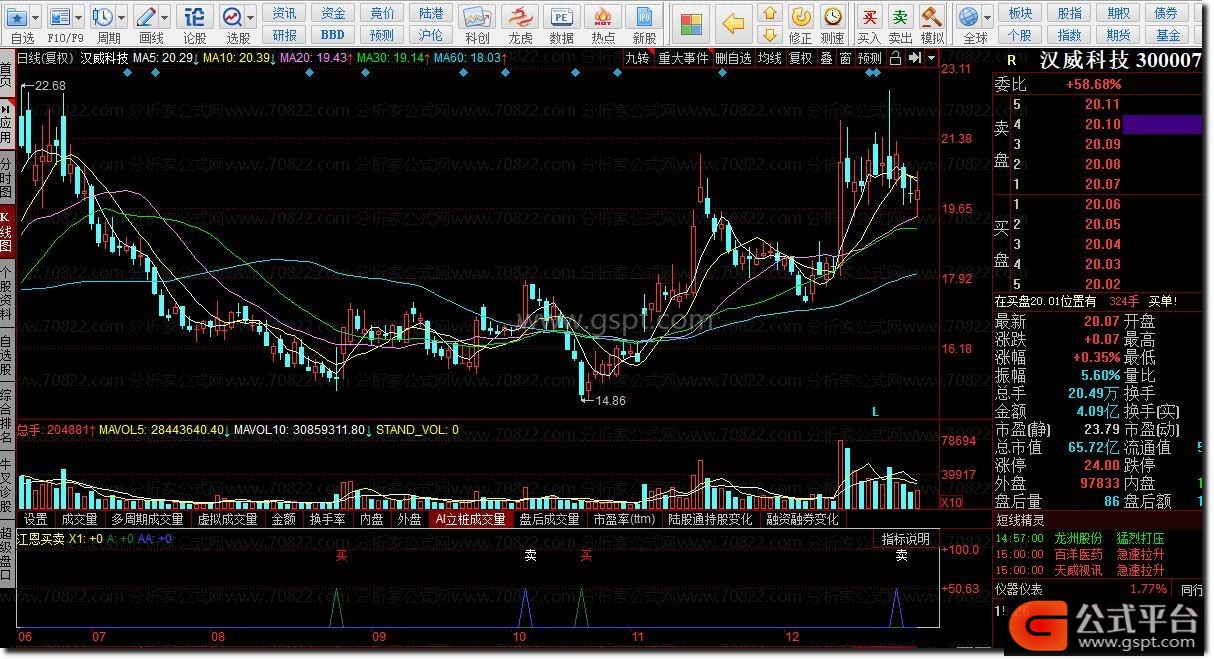The height and width of the screenshot is (659, 1214).
Task: Expand the 选股 dropdown arrow
Action: pyautogui.click(x=251, y=17)
